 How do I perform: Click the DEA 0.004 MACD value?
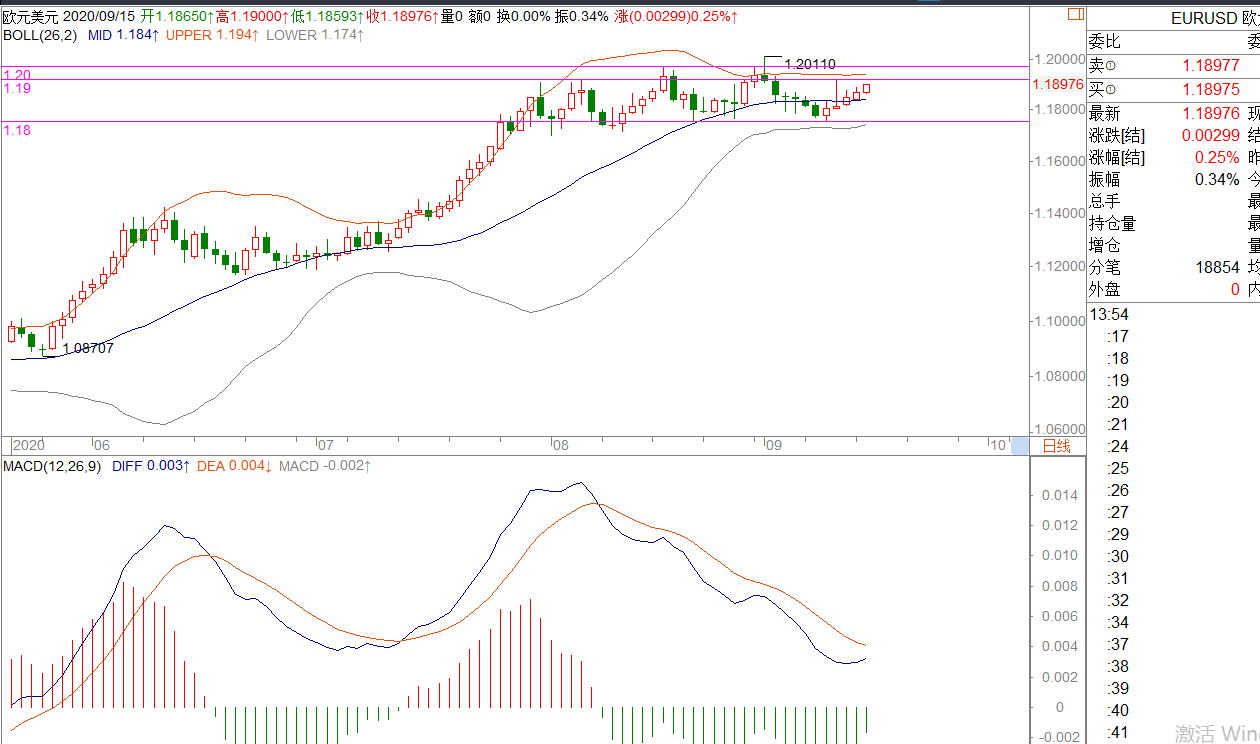(235, 466)
